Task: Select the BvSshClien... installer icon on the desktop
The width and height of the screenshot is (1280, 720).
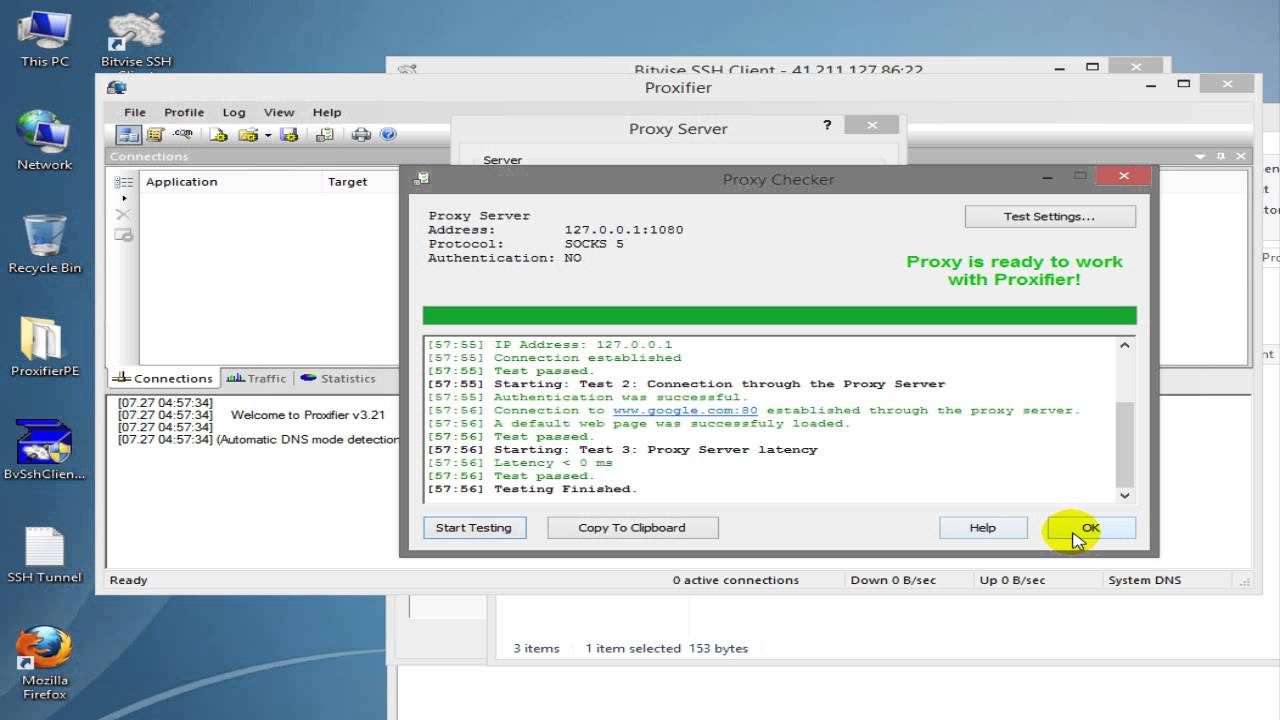Action: 45,450
